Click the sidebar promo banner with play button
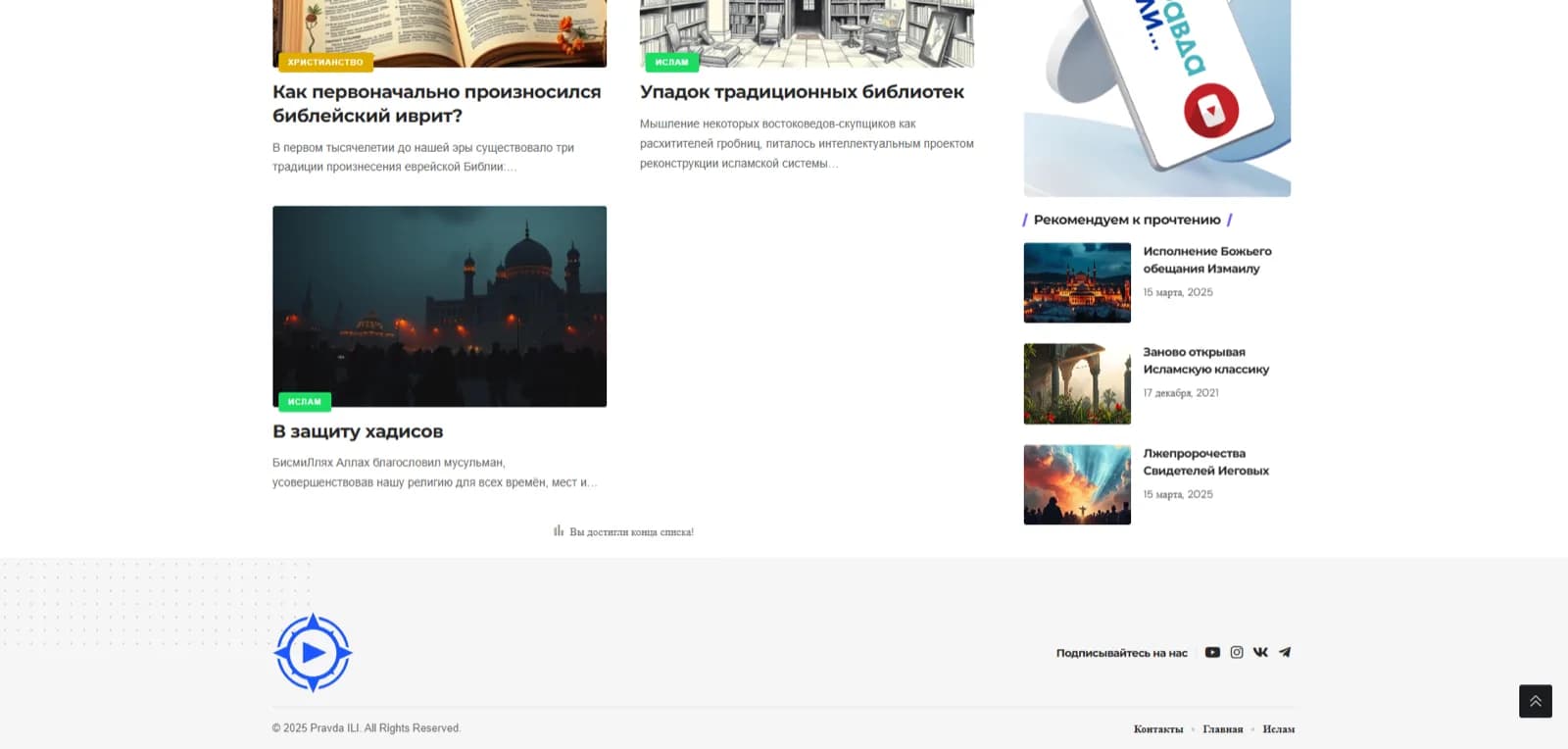 coord(1157,98)
